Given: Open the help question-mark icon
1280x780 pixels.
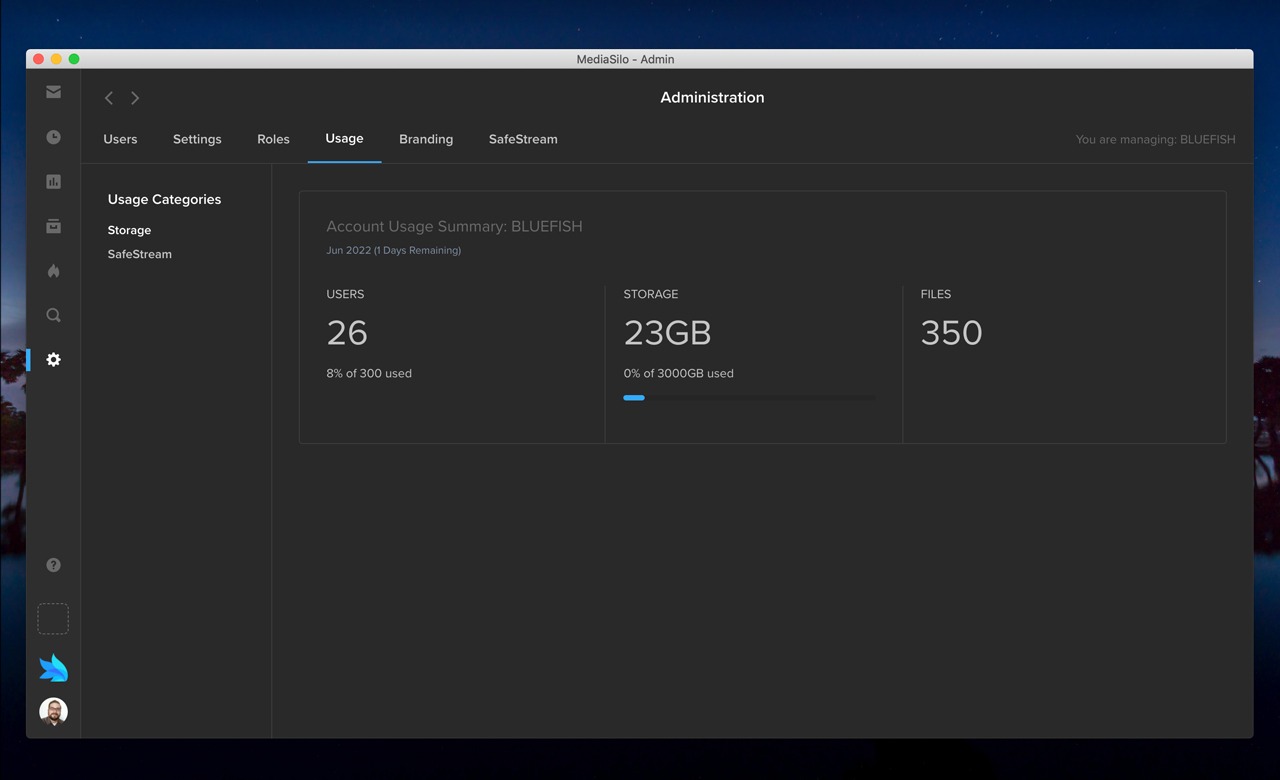Looking at the screenshot, I should [x=53, y=564].
